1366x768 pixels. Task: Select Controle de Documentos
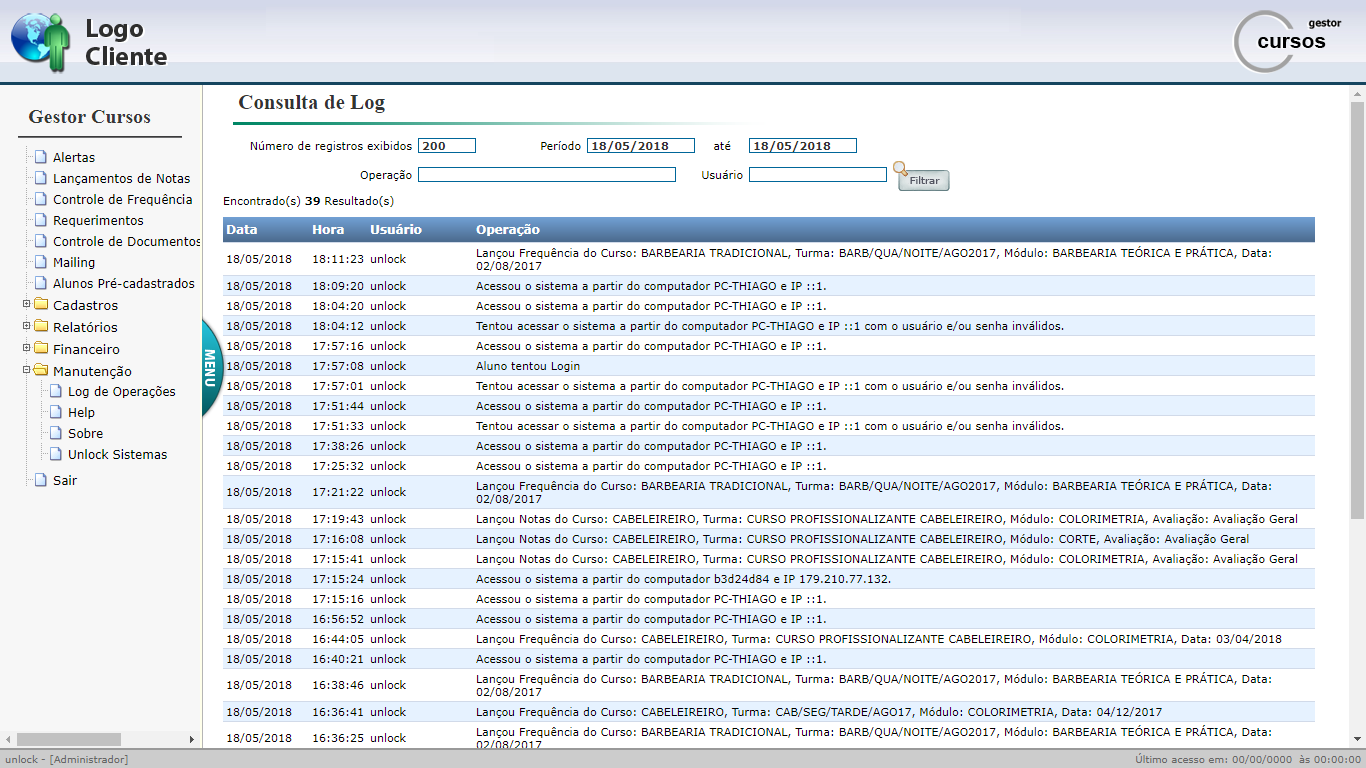(x=127, y=242)
